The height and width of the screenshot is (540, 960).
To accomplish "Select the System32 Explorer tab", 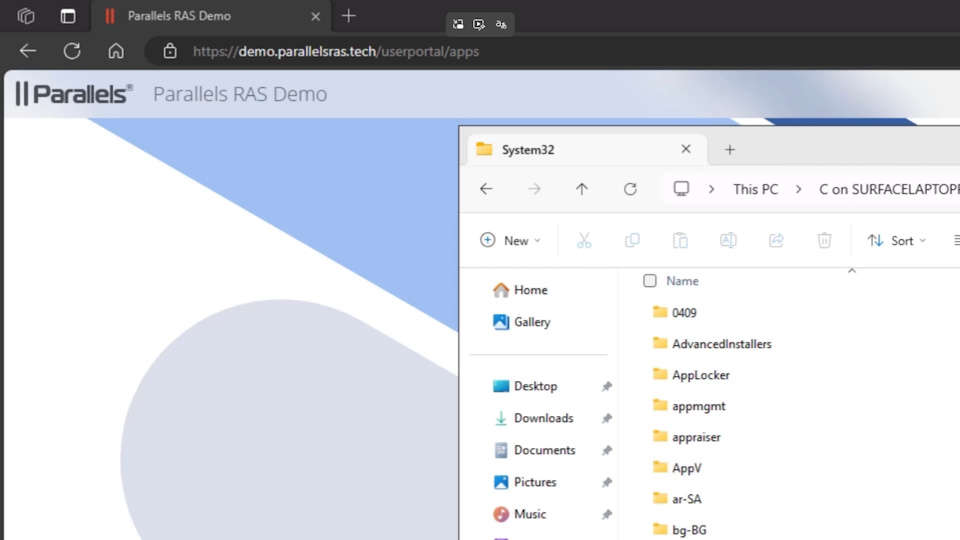I will (587, 149).
